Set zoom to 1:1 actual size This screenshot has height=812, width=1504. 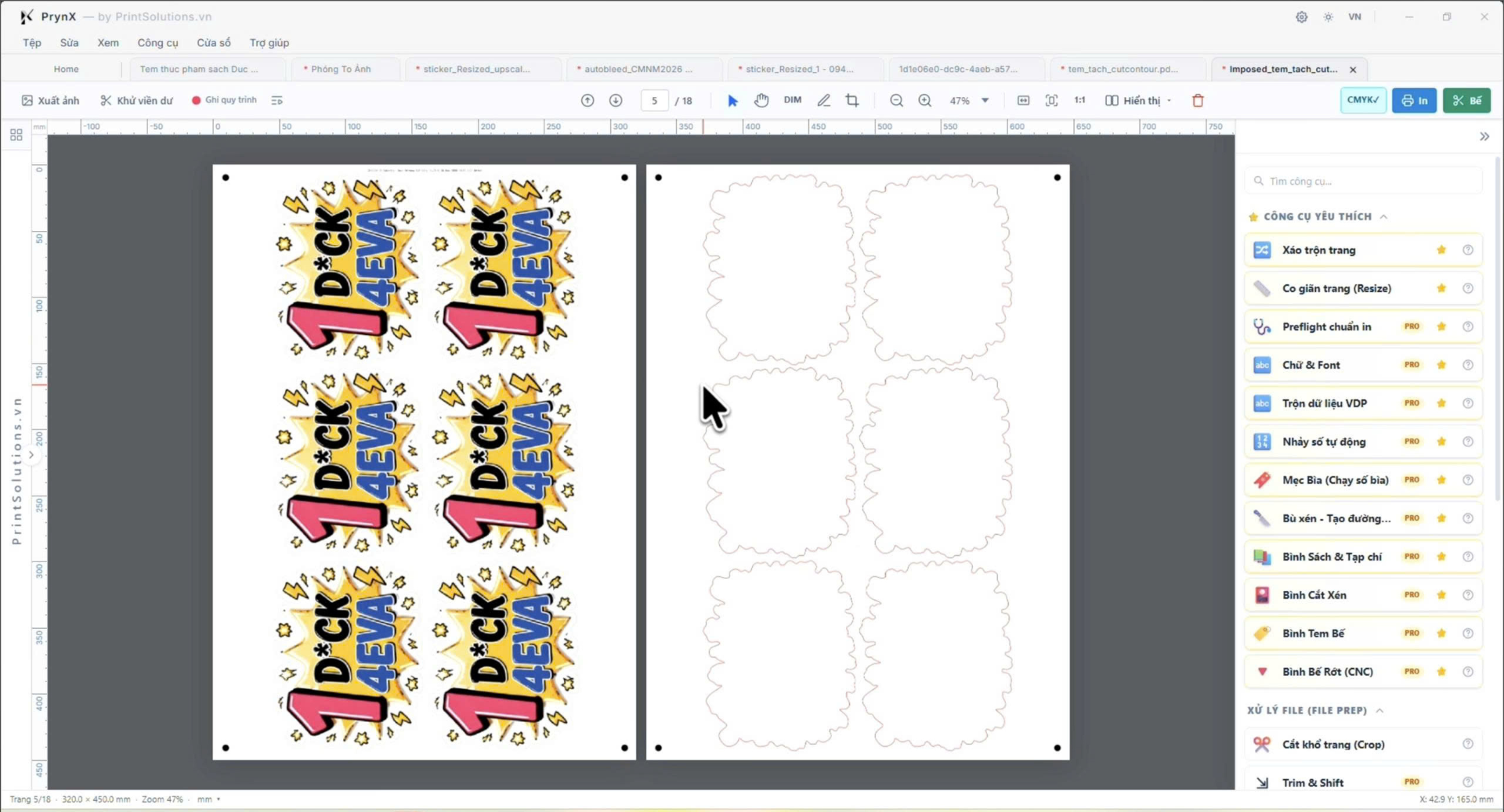(1080, 100)
